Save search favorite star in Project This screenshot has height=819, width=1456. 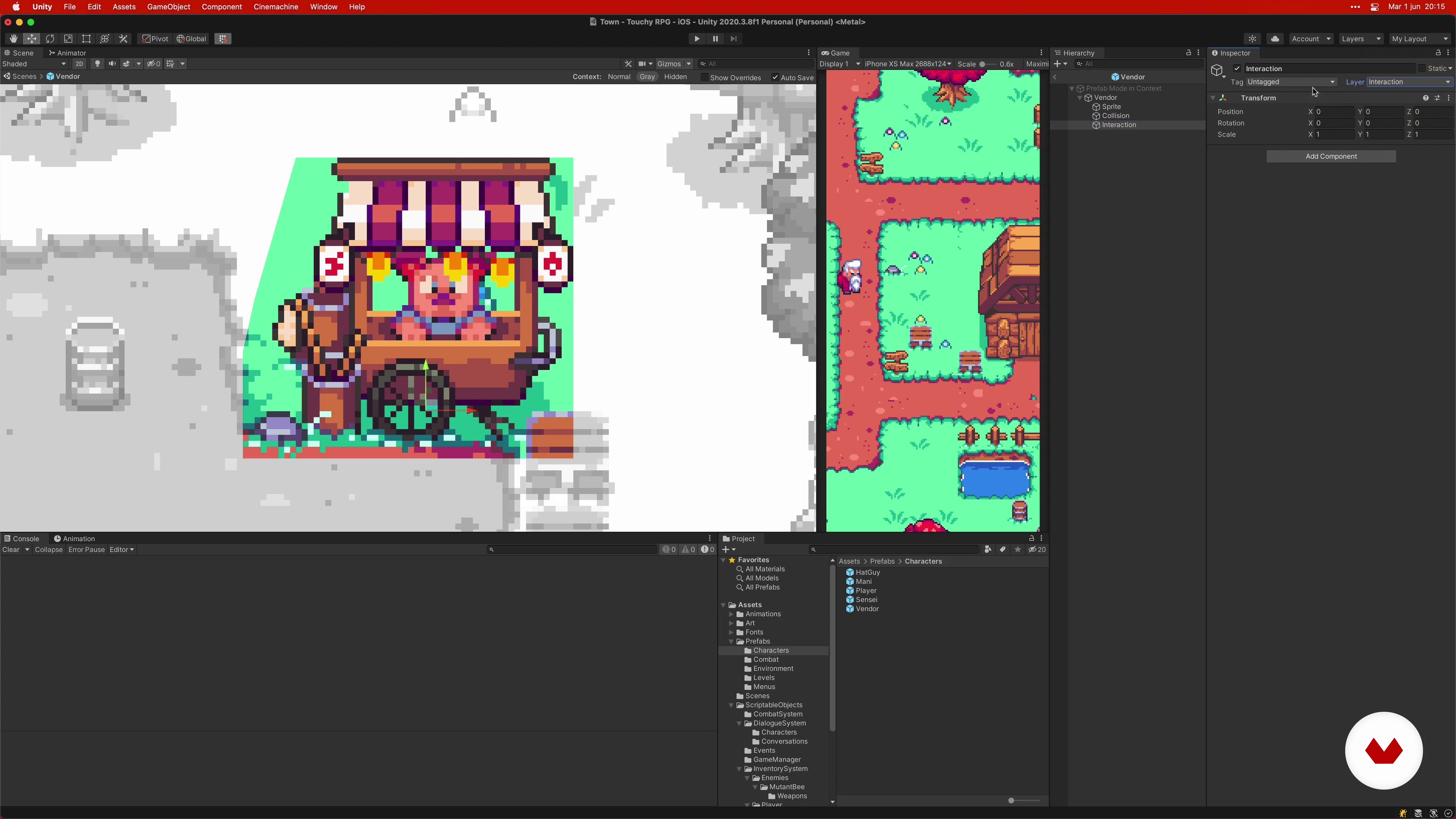1017,549
